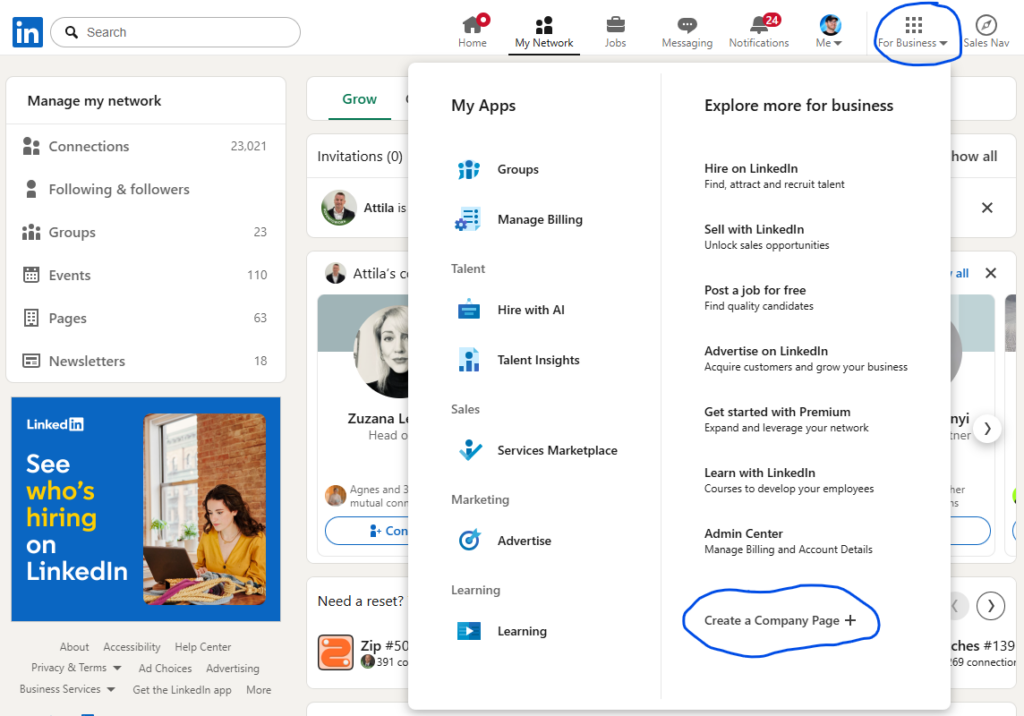The image size is (1024, 716).
Task: Click the LinkedIn logo icon
Action: tap(27, 32)
